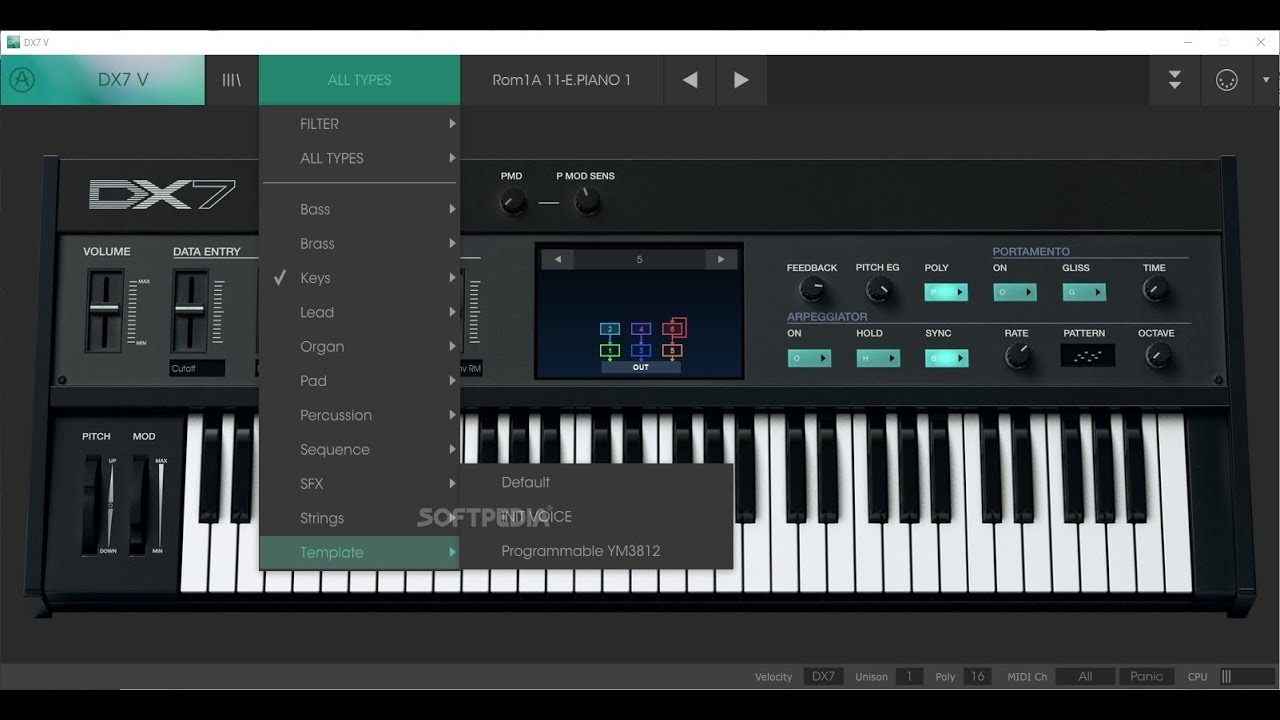Select the checked Keys category
Image resolution: width=1280 pixels, height=720 pixels.
[x=360, y=278]
